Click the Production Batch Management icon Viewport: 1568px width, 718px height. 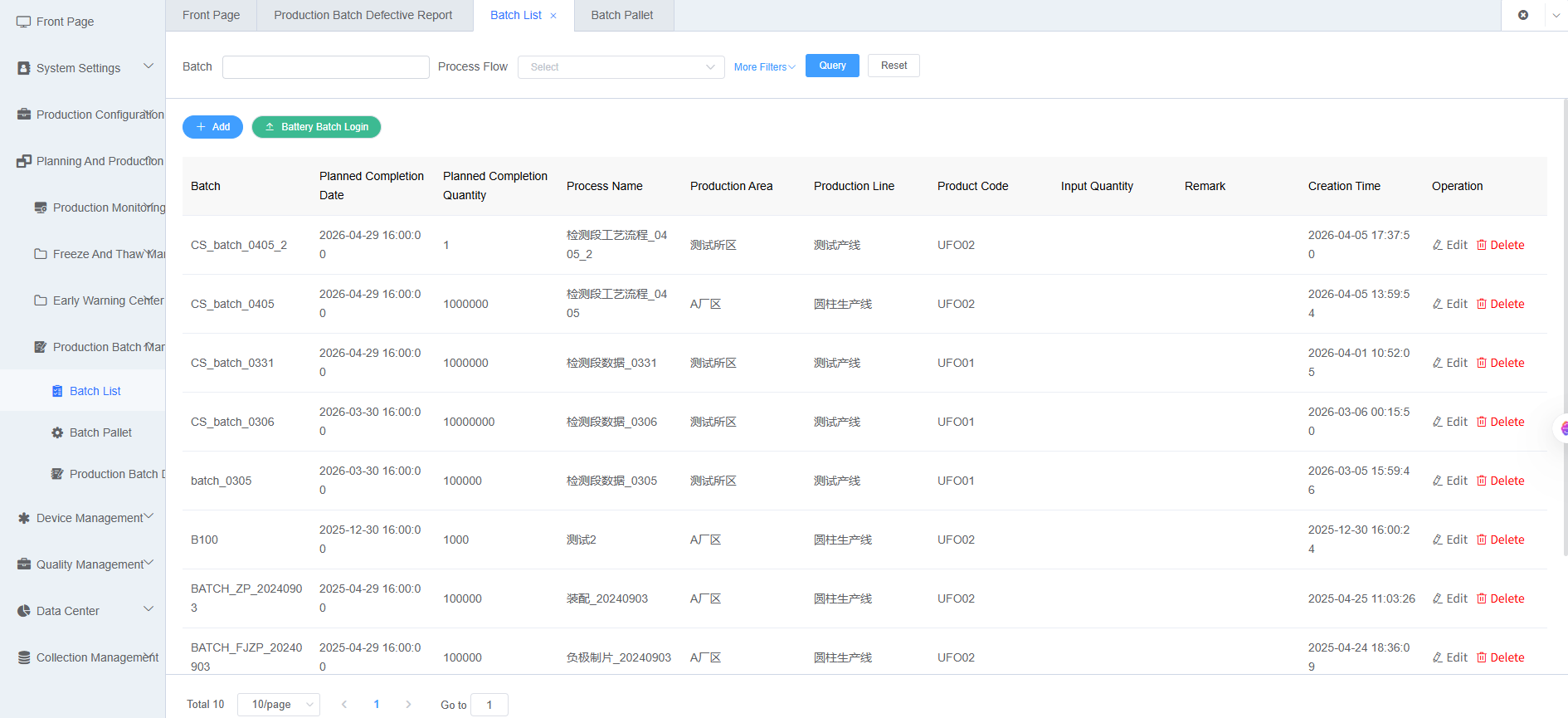pyautogui.click(x=40, y=347)
